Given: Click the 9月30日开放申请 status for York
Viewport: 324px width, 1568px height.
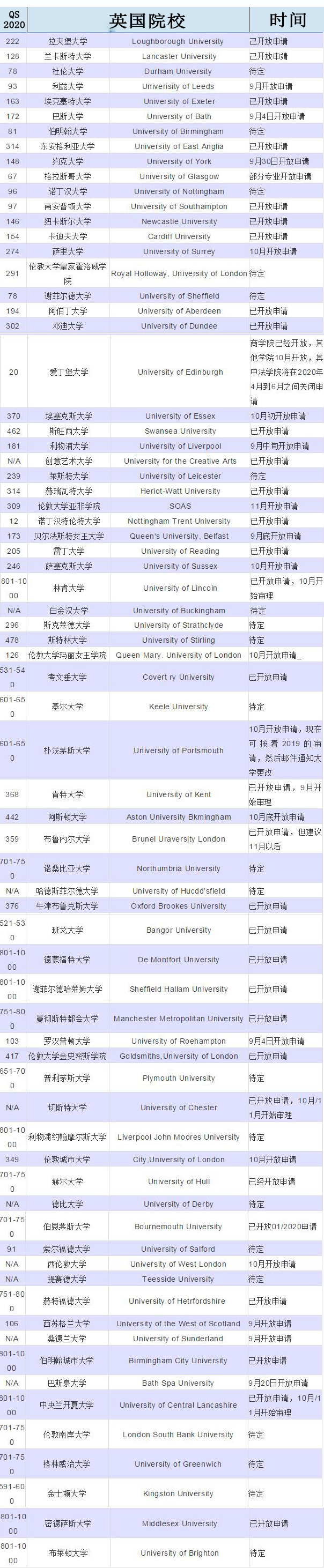Looking at the screenshot, I should click(x=279, y=161).
